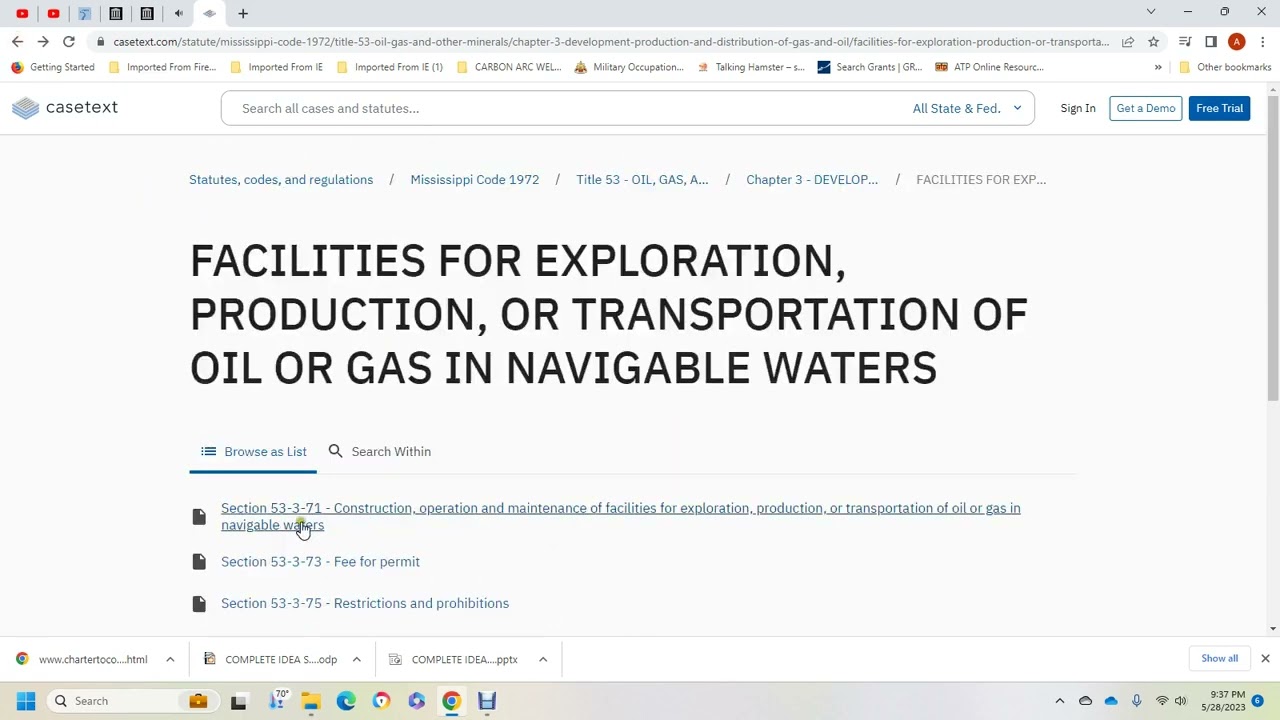Click the document icon beside Section 53-3-73
This screenshot has width=1280, height=720.
pos(199,562)
